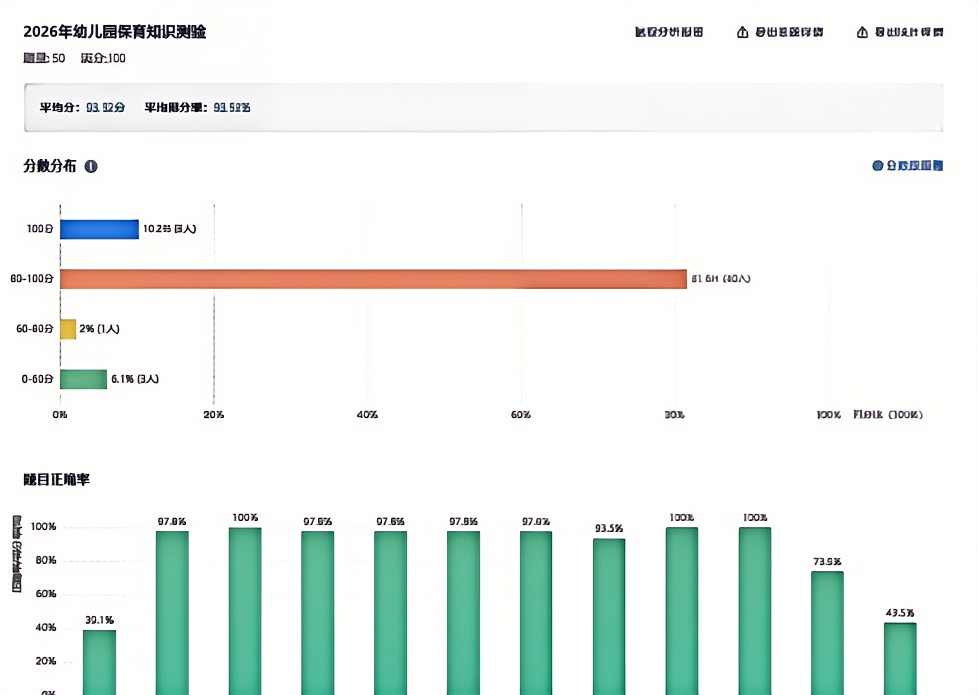
Task: Click the '80-100分' row label
Action: 32,279
